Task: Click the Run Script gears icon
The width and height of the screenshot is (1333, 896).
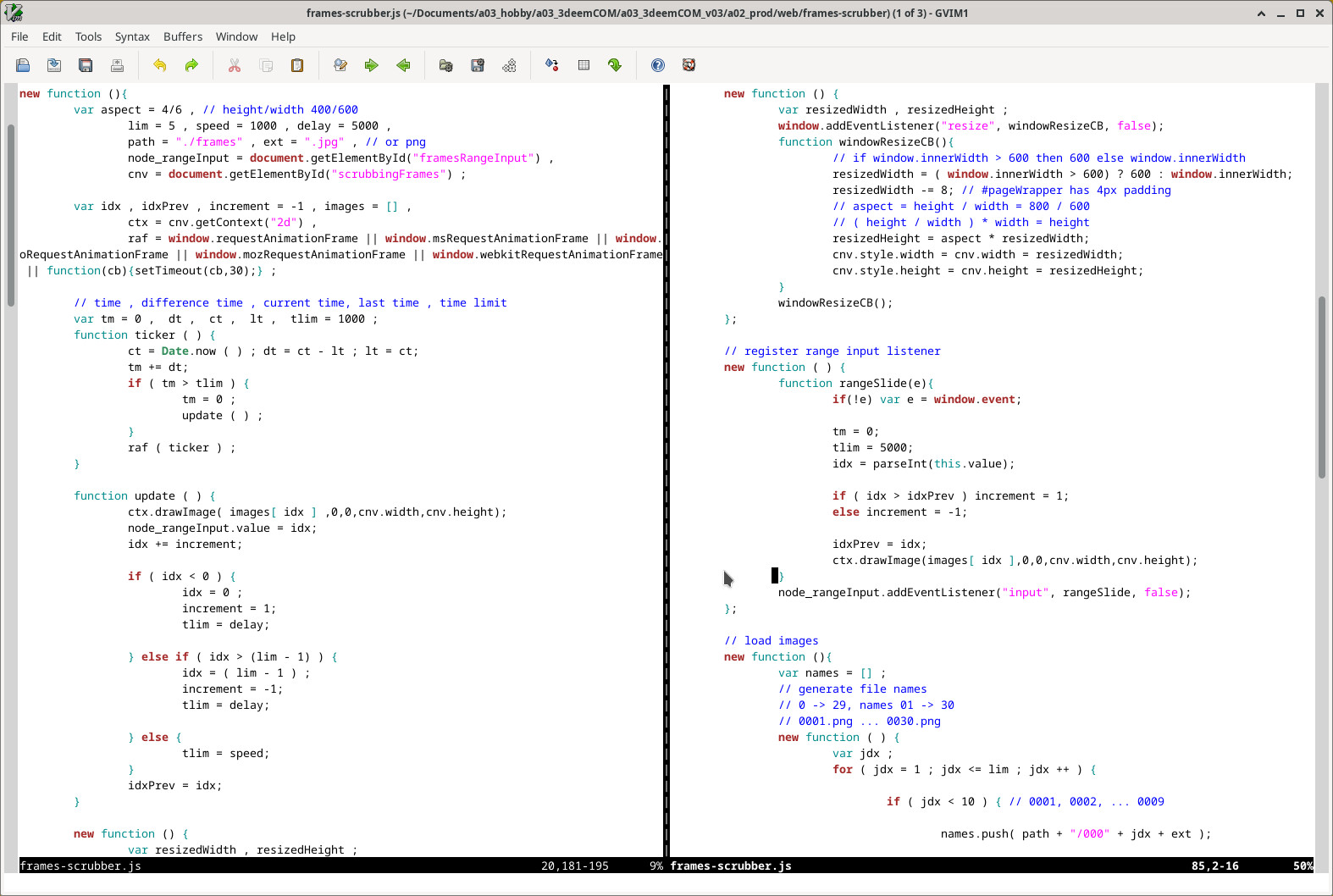Action: [x=509, y=65]
